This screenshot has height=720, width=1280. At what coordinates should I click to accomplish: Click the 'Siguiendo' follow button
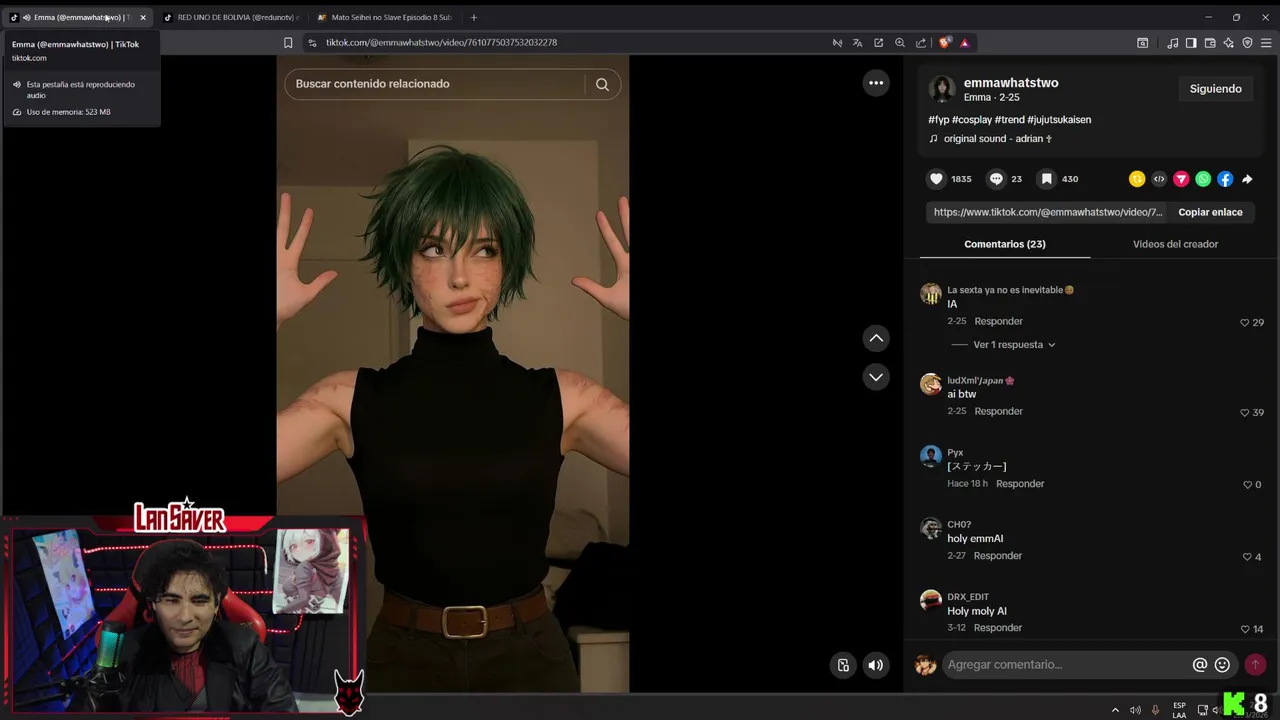pyautogui.click(x=1215, y=89)
